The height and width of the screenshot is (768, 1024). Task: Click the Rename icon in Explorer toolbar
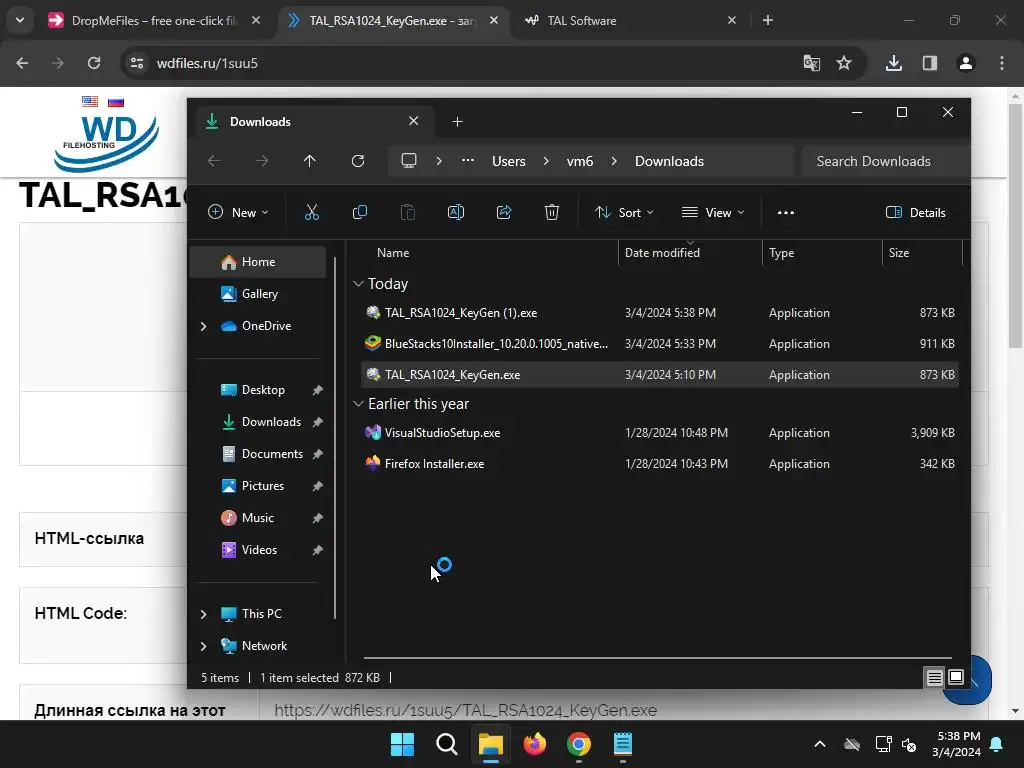coord(456,212)
